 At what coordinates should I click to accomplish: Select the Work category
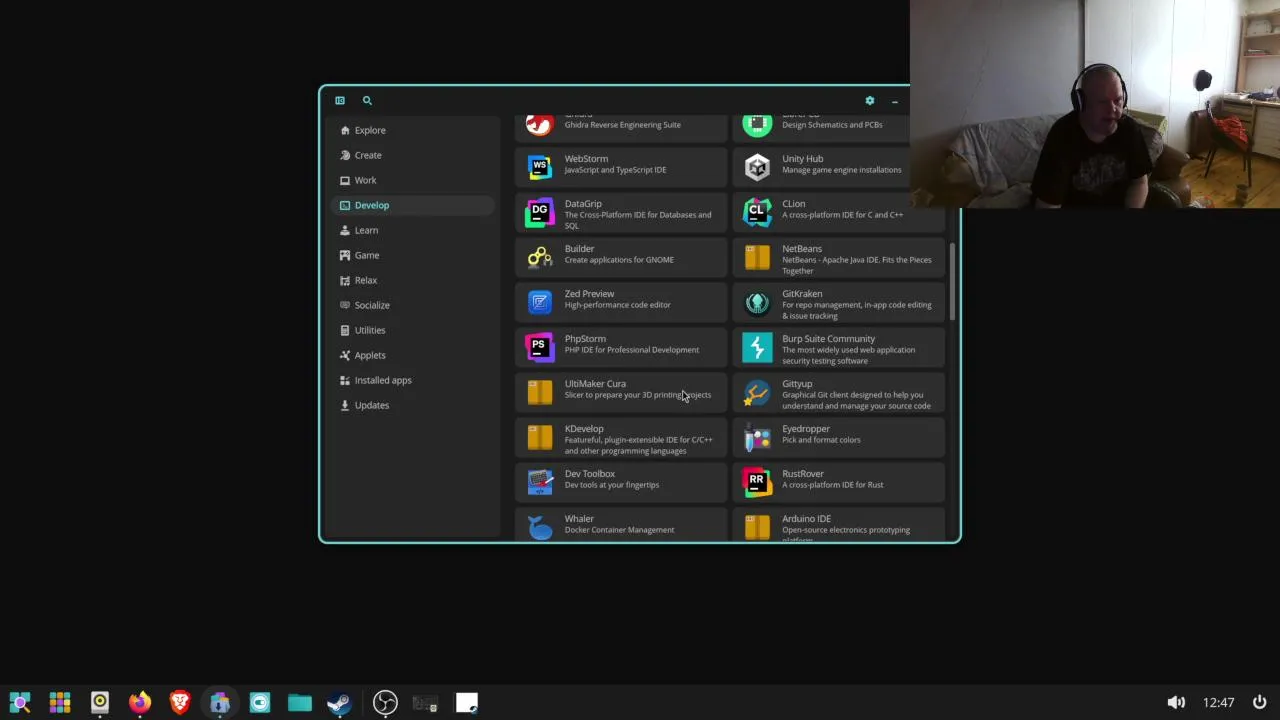click(411, 180)
